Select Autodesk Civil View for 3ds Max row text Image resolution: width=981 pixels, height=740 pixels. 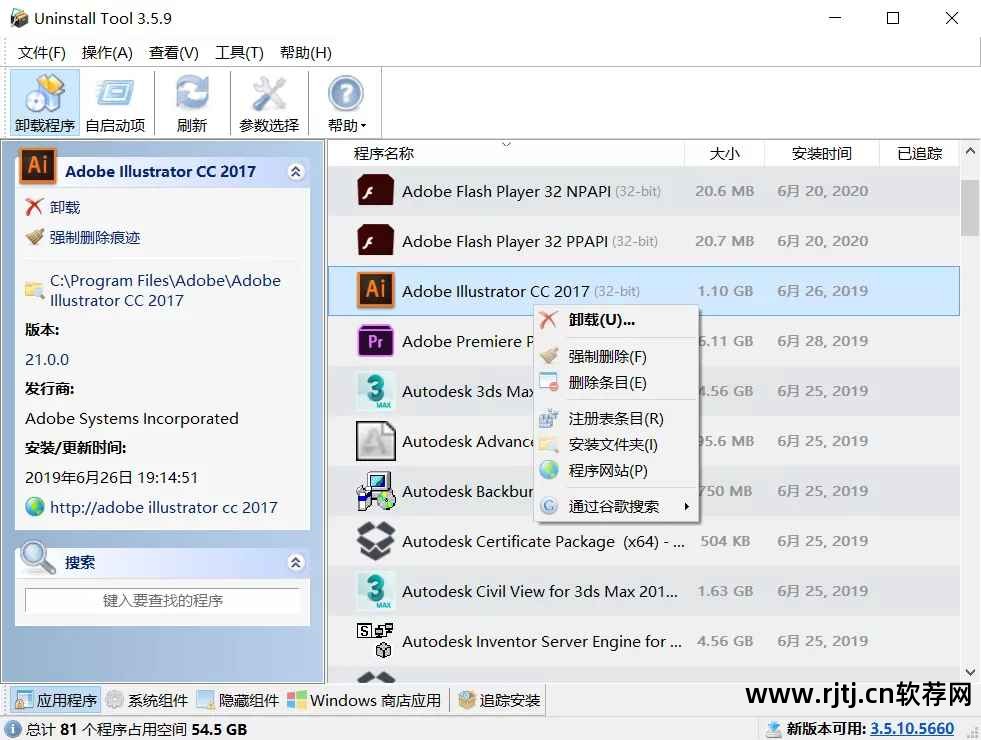click(540, 592)
